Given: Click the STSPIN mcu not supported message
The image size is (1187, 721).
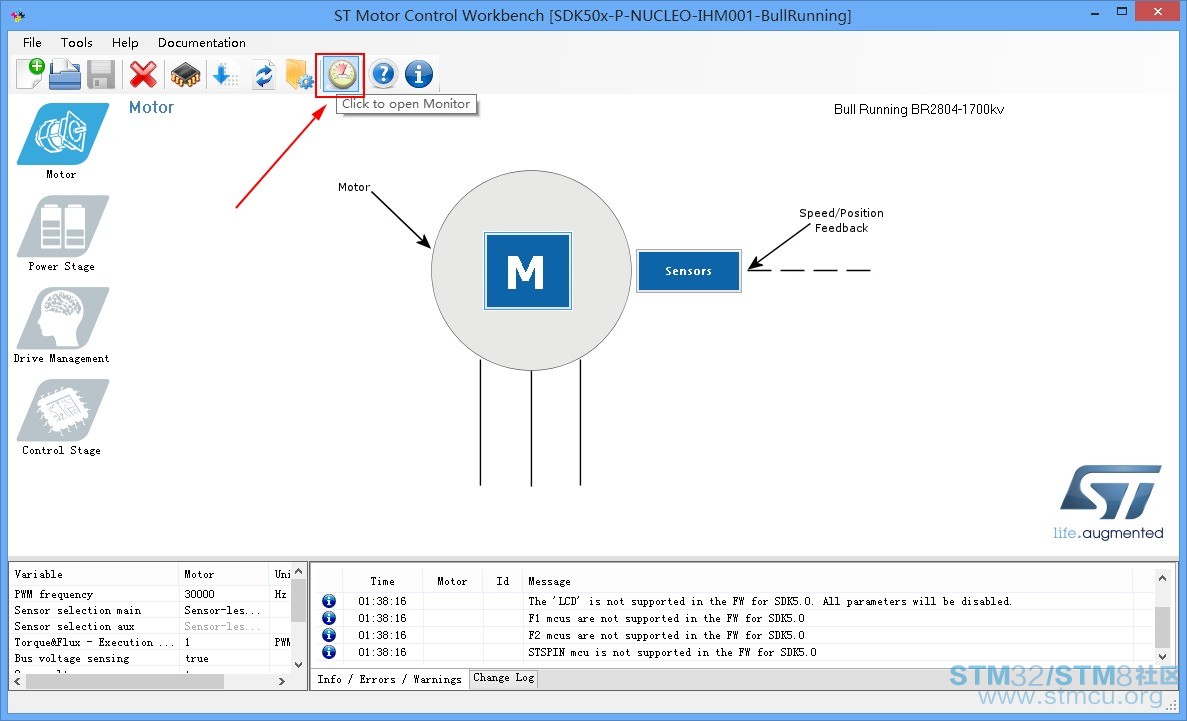Looking at the screenshot, I should (672, 652).
